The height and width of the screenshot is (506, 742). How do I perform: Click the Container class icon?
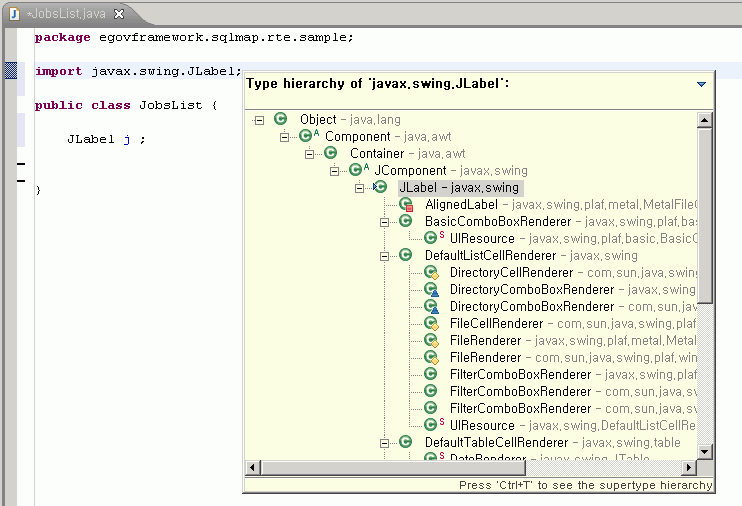[331, 153]
